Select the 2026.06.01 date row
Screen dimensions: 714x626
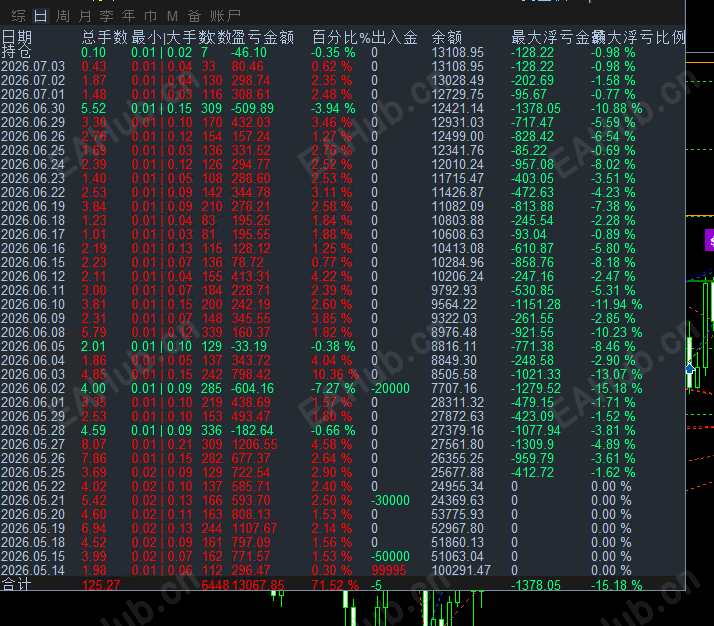[33, 402]
